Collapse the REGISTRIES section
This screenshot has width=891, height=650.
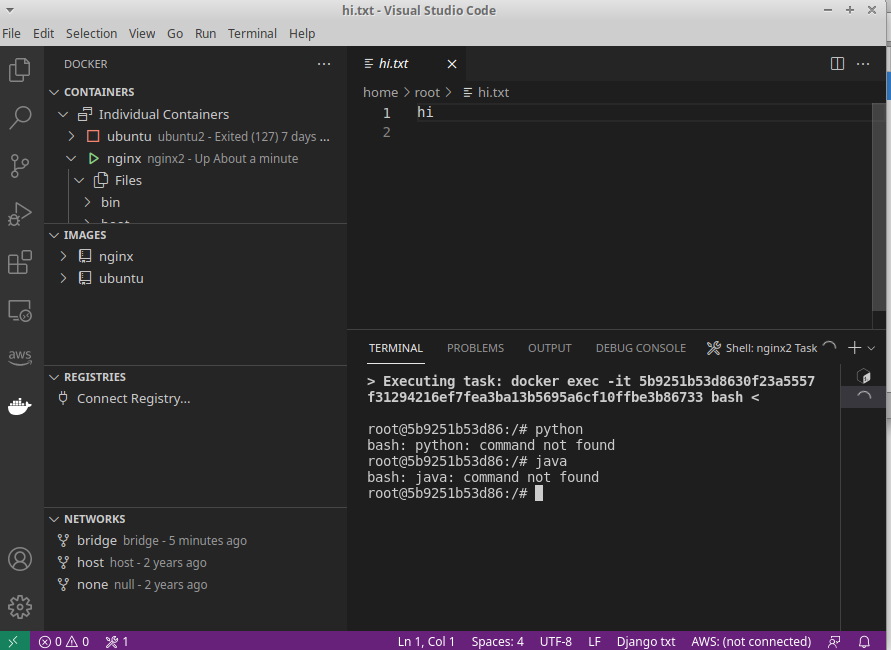[x=54, y=377]
